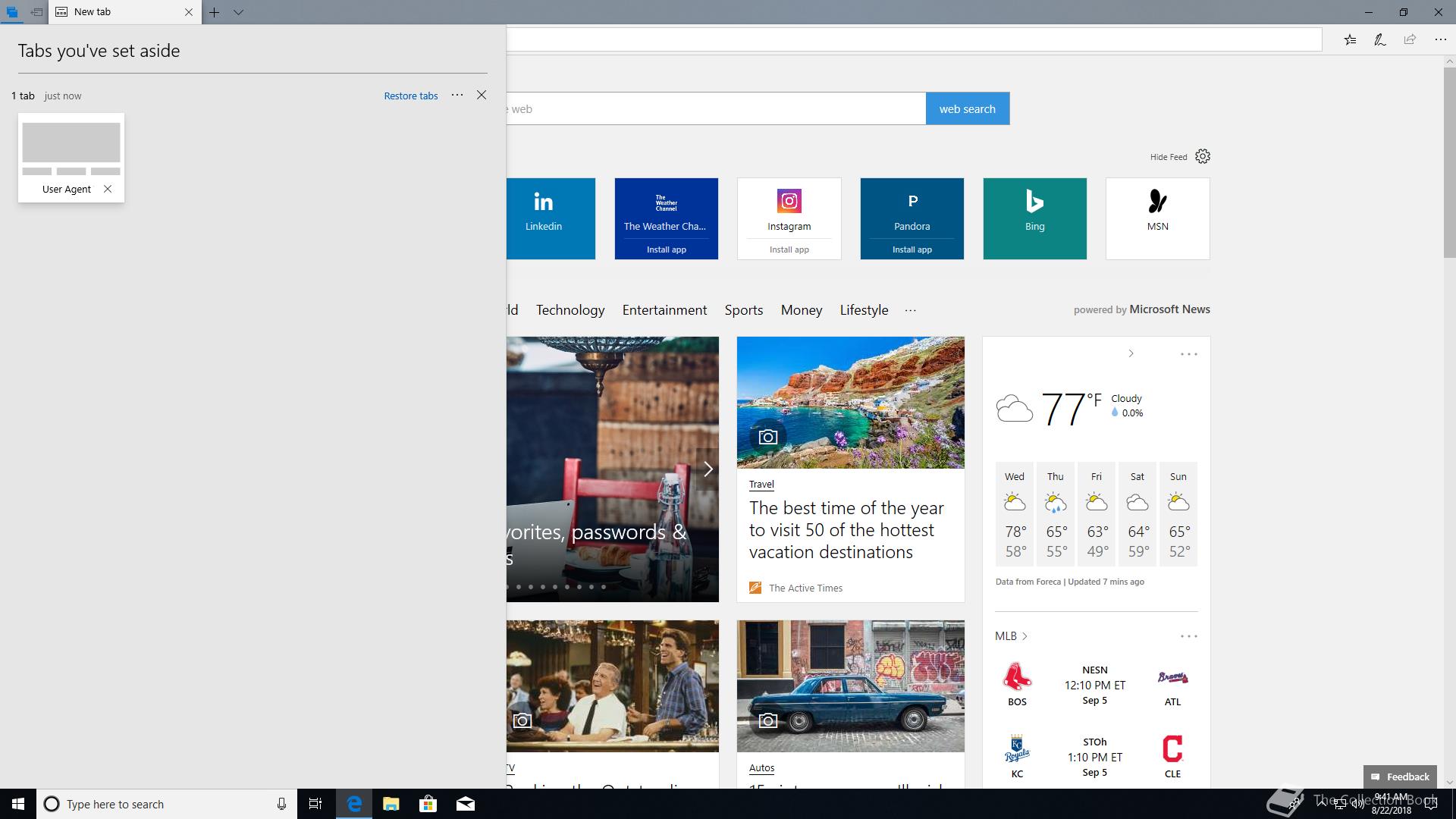Image resolution: width=1456 pixels, height=819 pixels.
Task: Open MLB card options ellipsis
Action: click(x=1188, y=636)
